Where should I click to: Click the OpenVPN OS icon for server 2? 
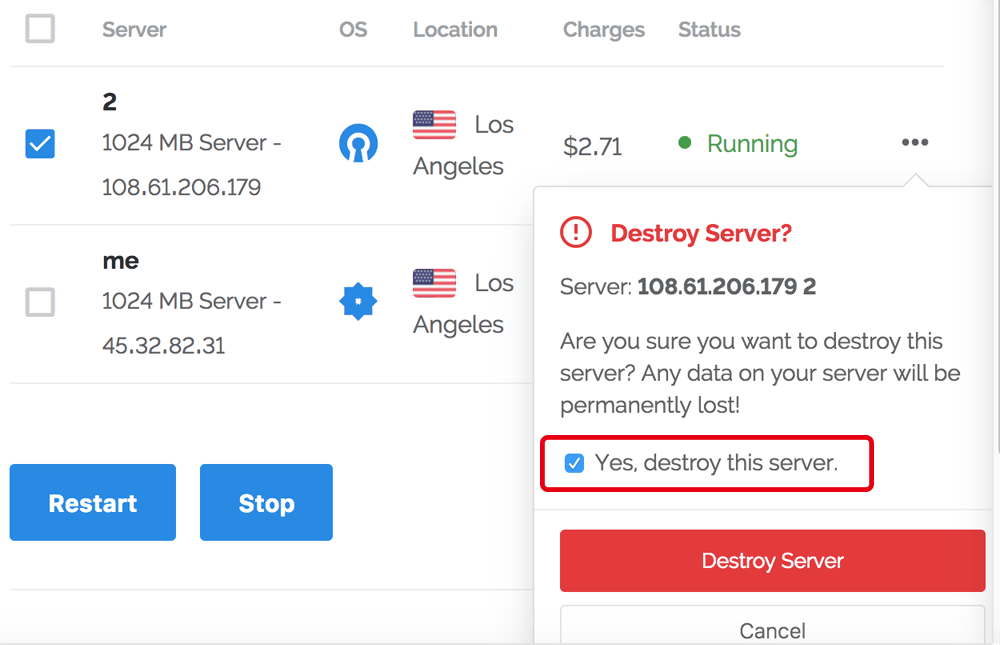(x=358, y=144)
